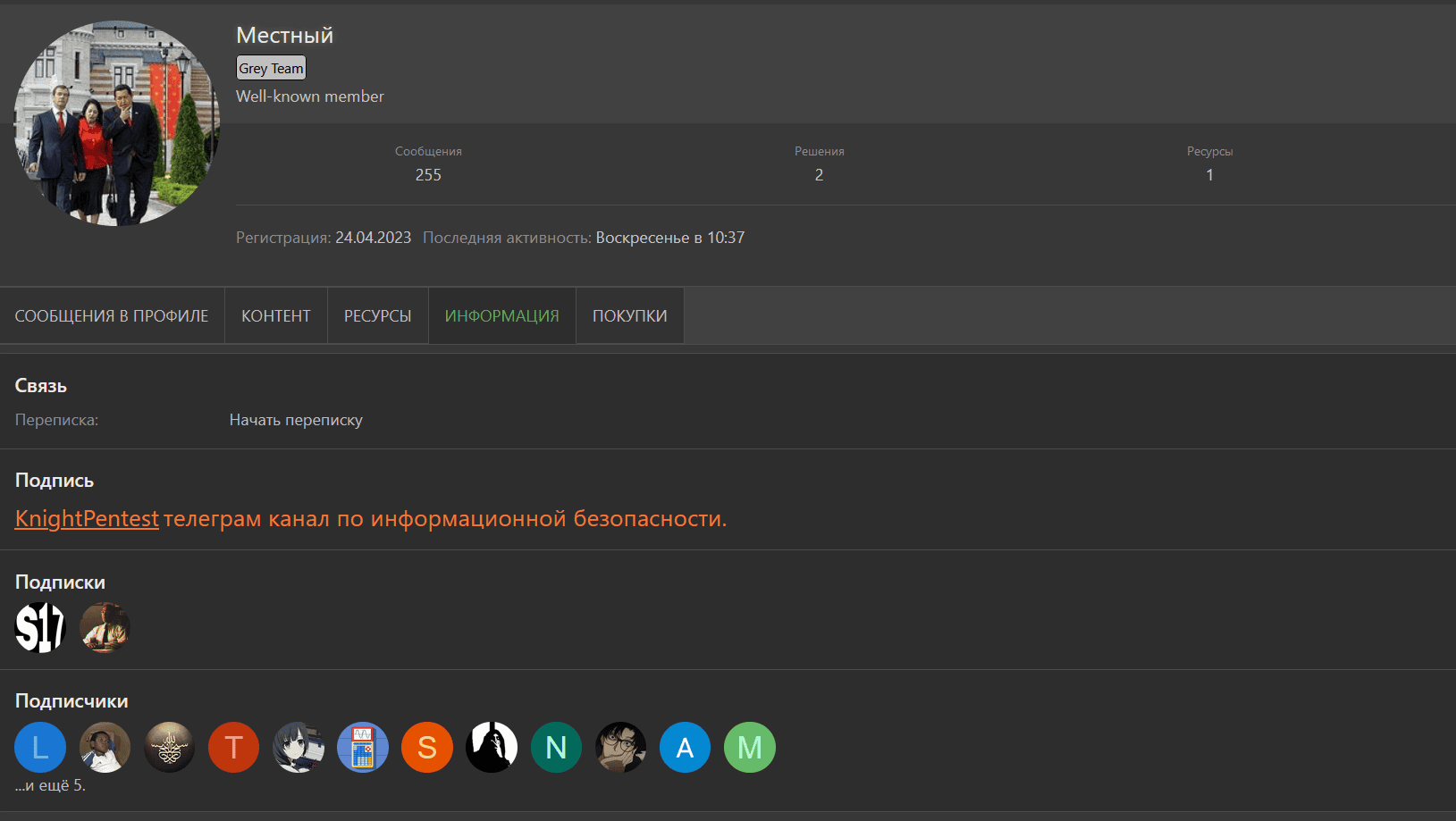Click the Подпись section heading
Viewport: 1456px width, 821px height.
(55, 481)
